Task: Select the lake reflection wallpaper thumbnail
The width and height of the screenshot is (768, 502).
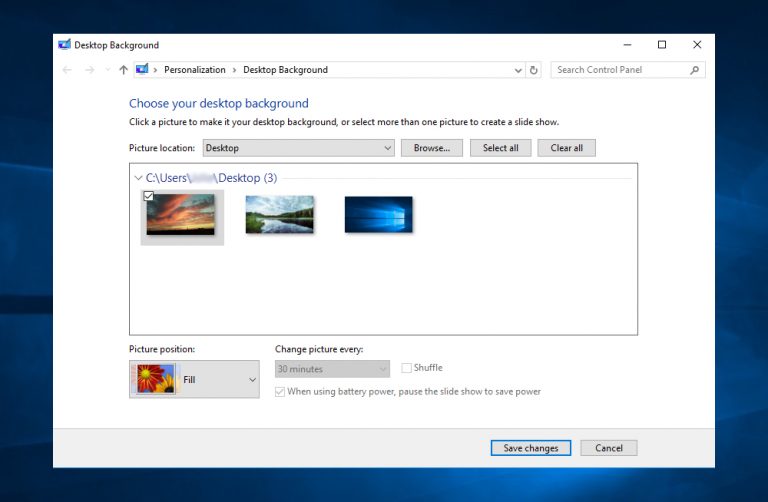Action: point(280,215)
